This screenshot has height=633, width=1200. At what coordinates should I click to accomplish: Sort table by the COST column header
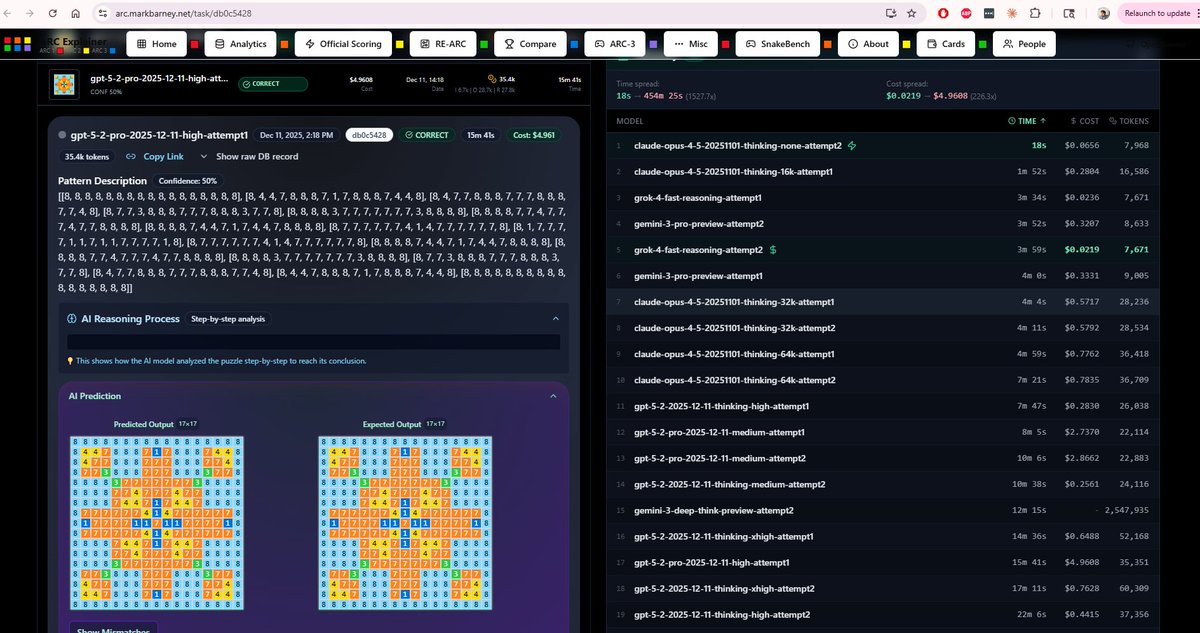click(1087, 120)
